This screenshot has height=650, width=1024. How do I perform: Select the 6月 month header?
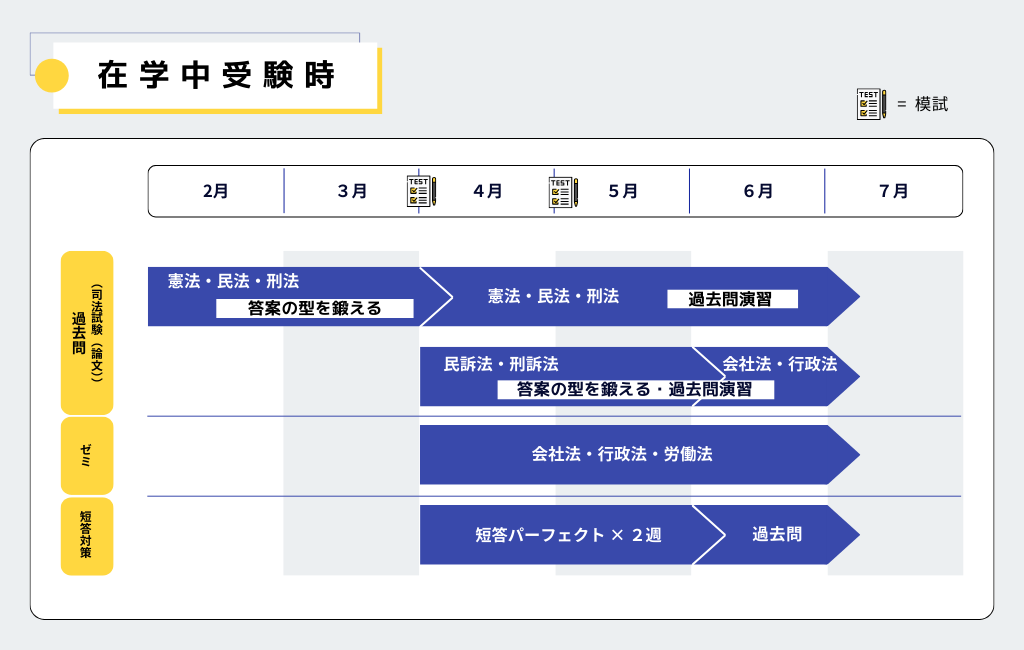tap(758, 191)
